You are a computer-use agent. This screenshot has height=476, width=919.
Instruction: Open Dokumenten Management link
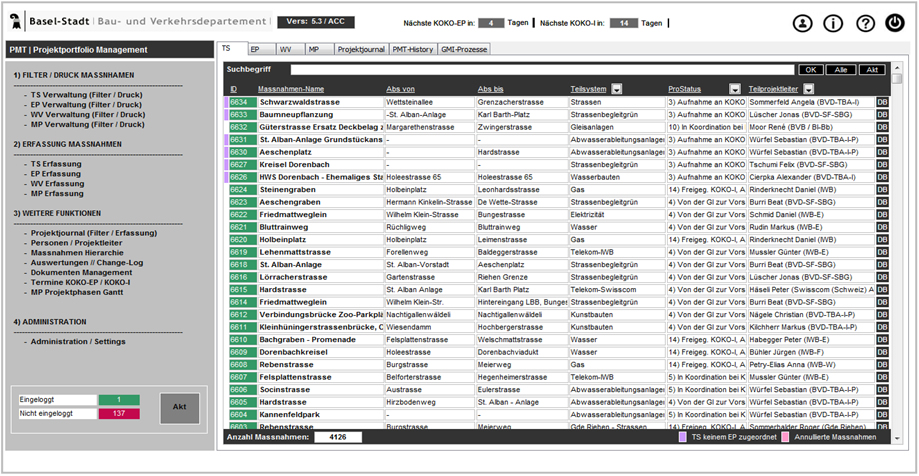pos(80,272)
